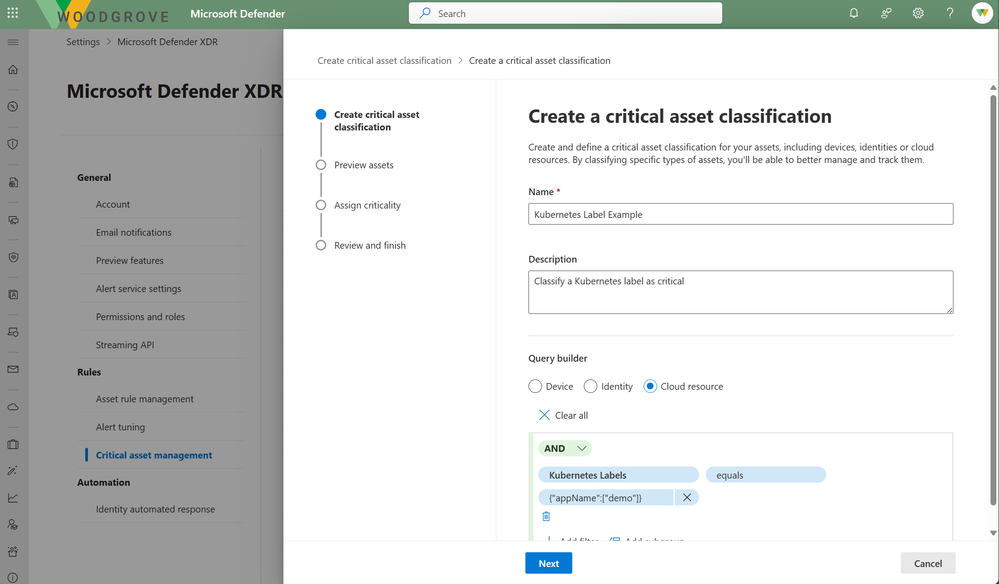Click the X icon beside Clear all
This screenshot has width=999, height=584.
tap(544, 415)
